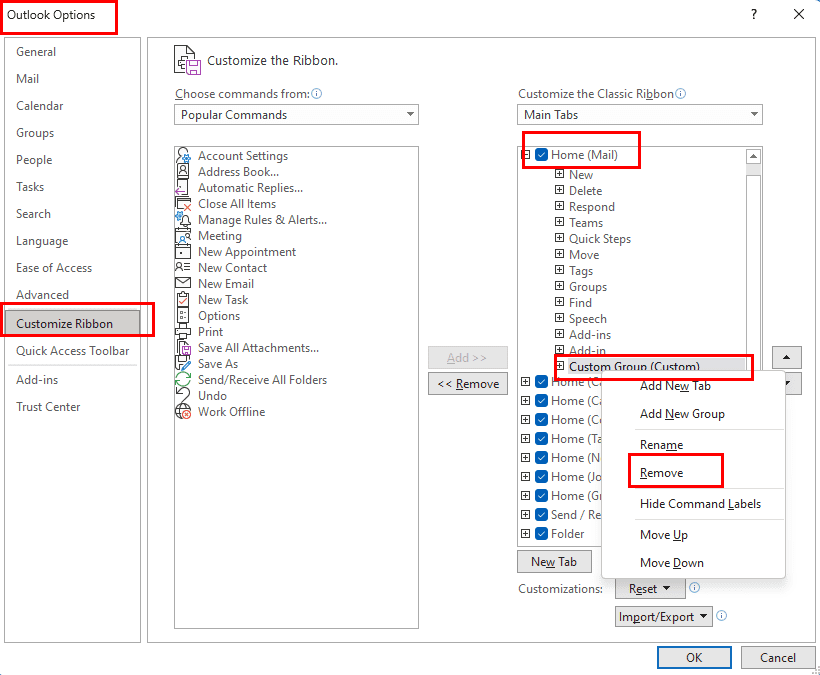This screenshot has height=675, width=820.
Task: Toggle checkbox for Home (N tab
Action: pyautogui.click(x=541, y=457)
